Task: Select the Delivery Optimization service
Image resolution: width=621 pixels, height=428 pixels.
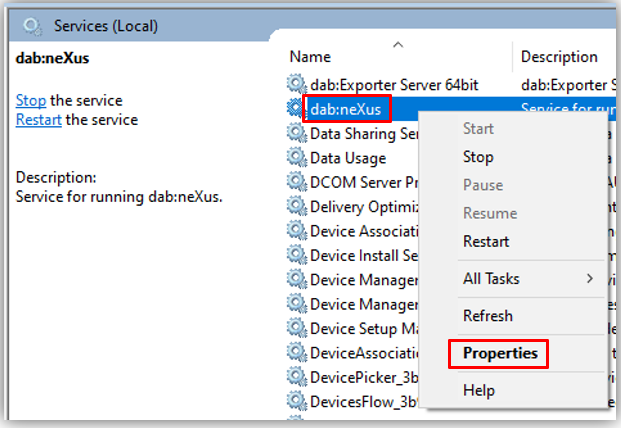Action: (x=364, y=207)
